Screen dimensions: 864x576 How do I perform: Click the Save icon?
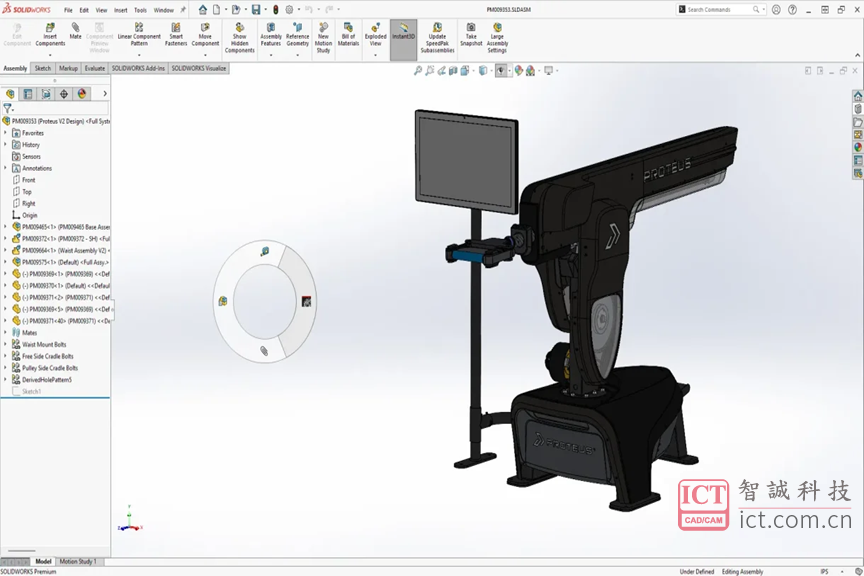click(x=256, y=9)
